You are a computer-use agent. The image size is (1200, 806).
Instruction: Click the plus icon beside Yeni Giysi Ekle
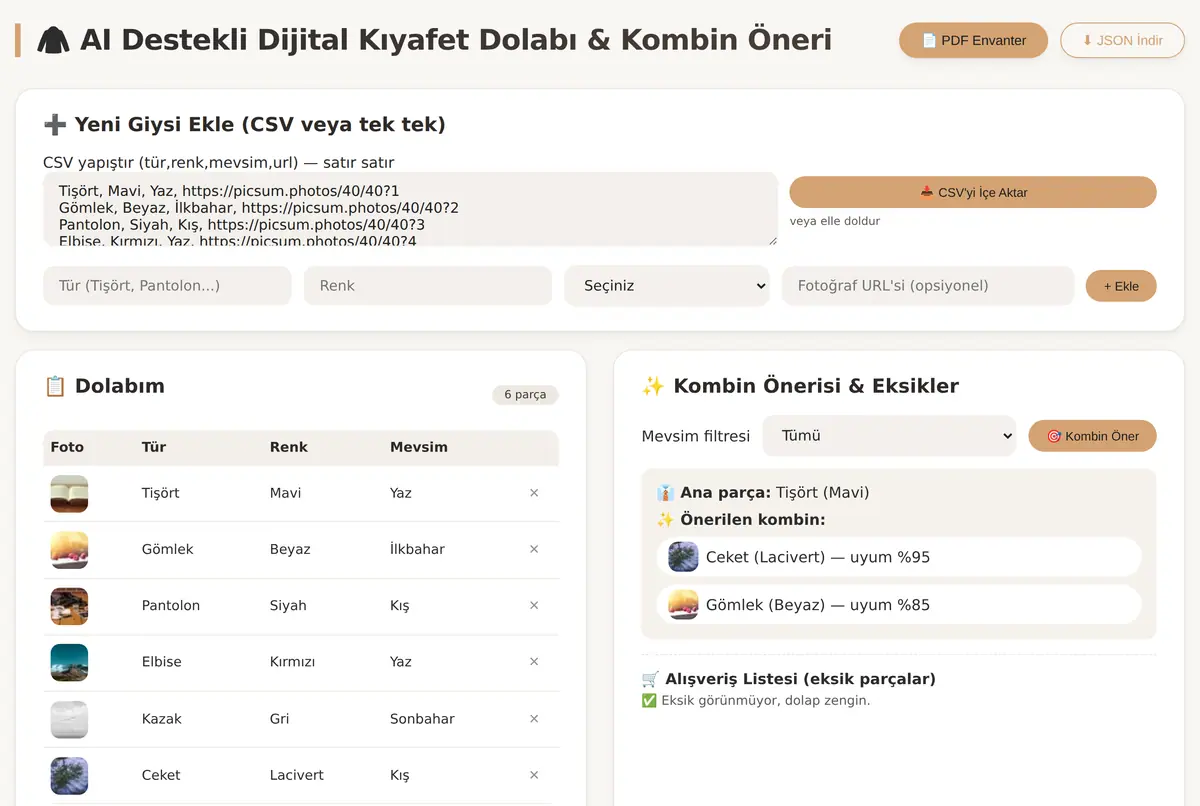(x=54, y=125)
